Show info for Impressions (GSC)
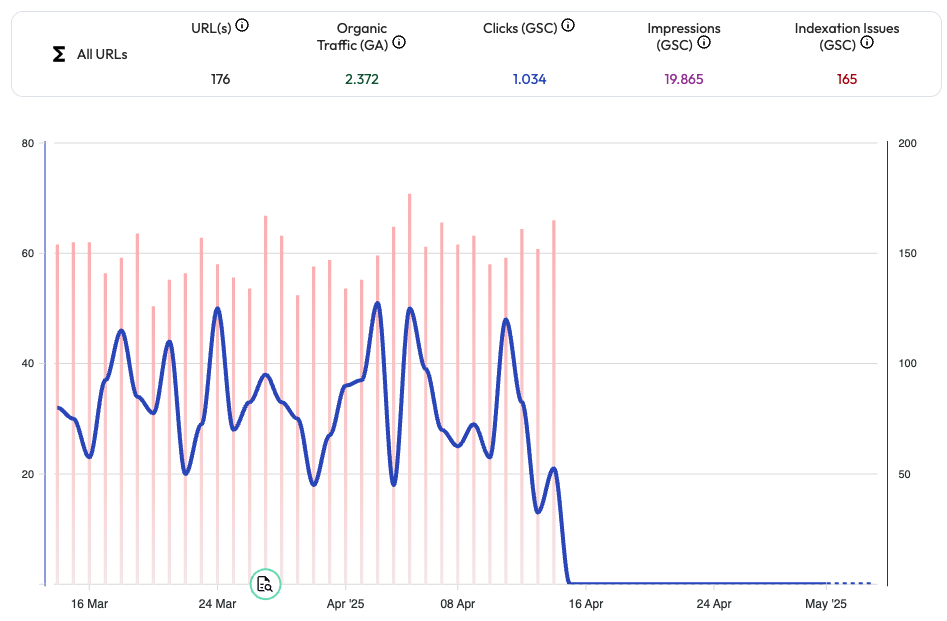This screenshot has height=621, width=947. pyautogui.click(x=704, y=43)
